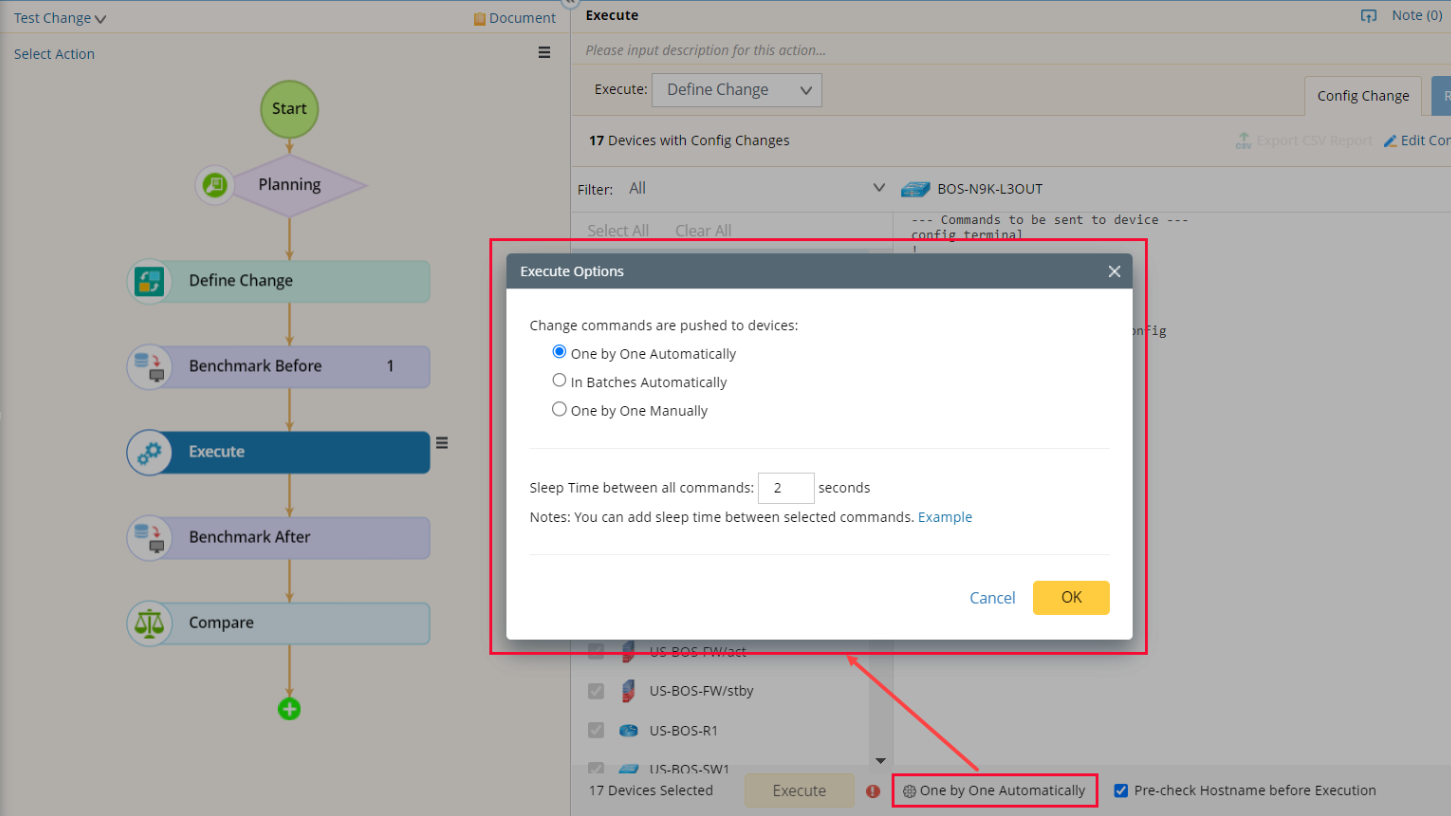Click the Planning node icon
This screenshot has width=1451, height=816.
(215, 185)
